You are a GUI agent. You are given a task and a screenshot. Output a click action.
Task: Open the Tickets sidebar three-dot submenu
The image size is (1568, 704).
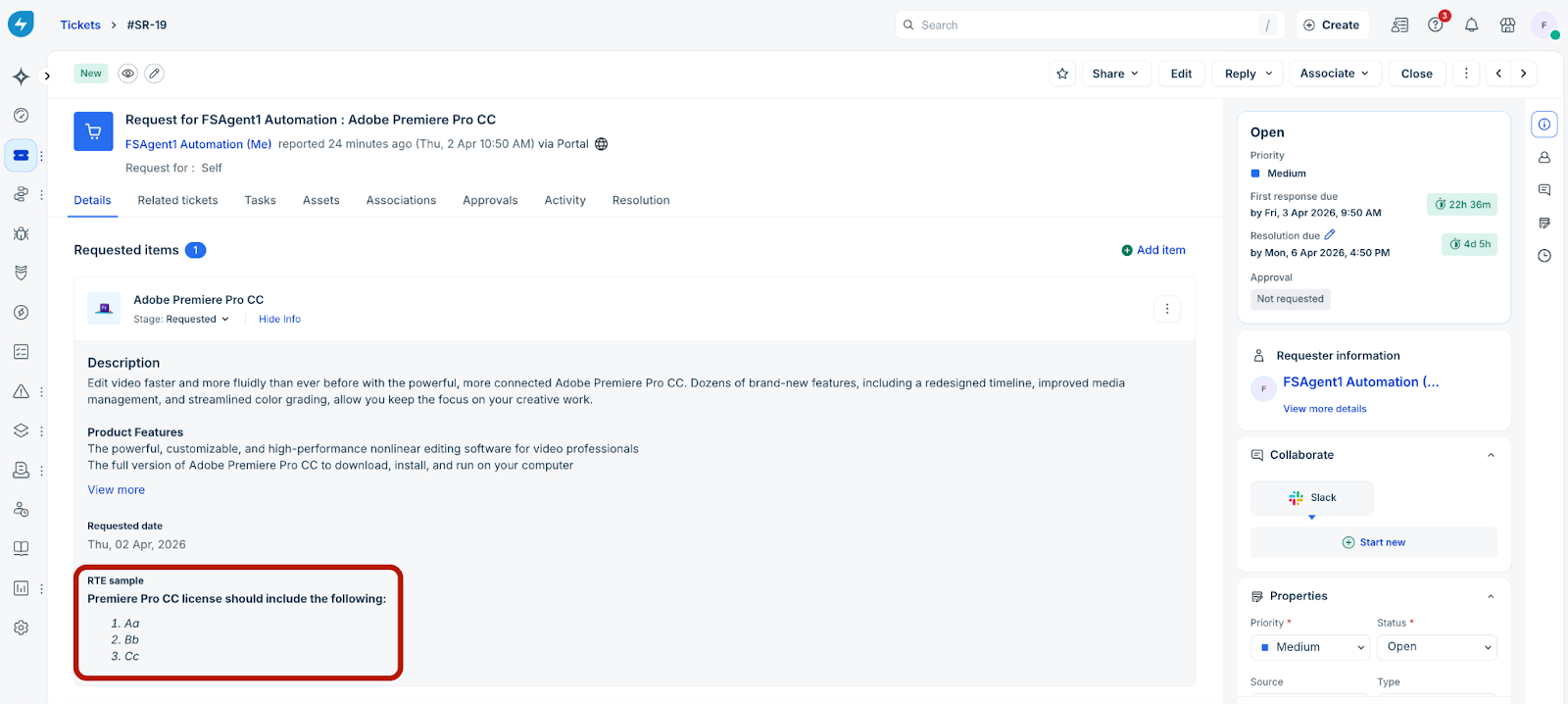[41, 155]
